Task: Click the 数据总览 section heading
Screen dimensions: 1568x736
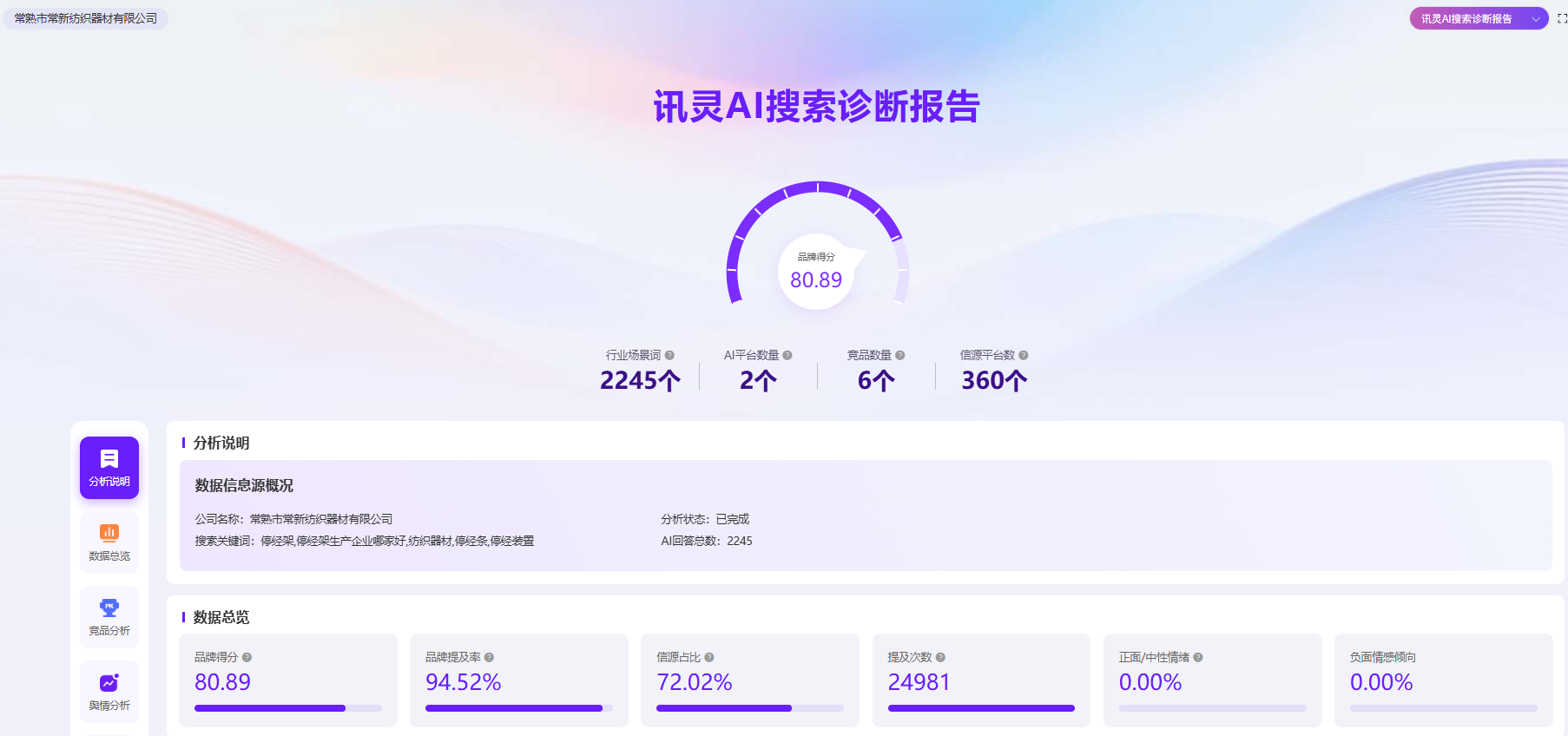Action: point(221,617)
